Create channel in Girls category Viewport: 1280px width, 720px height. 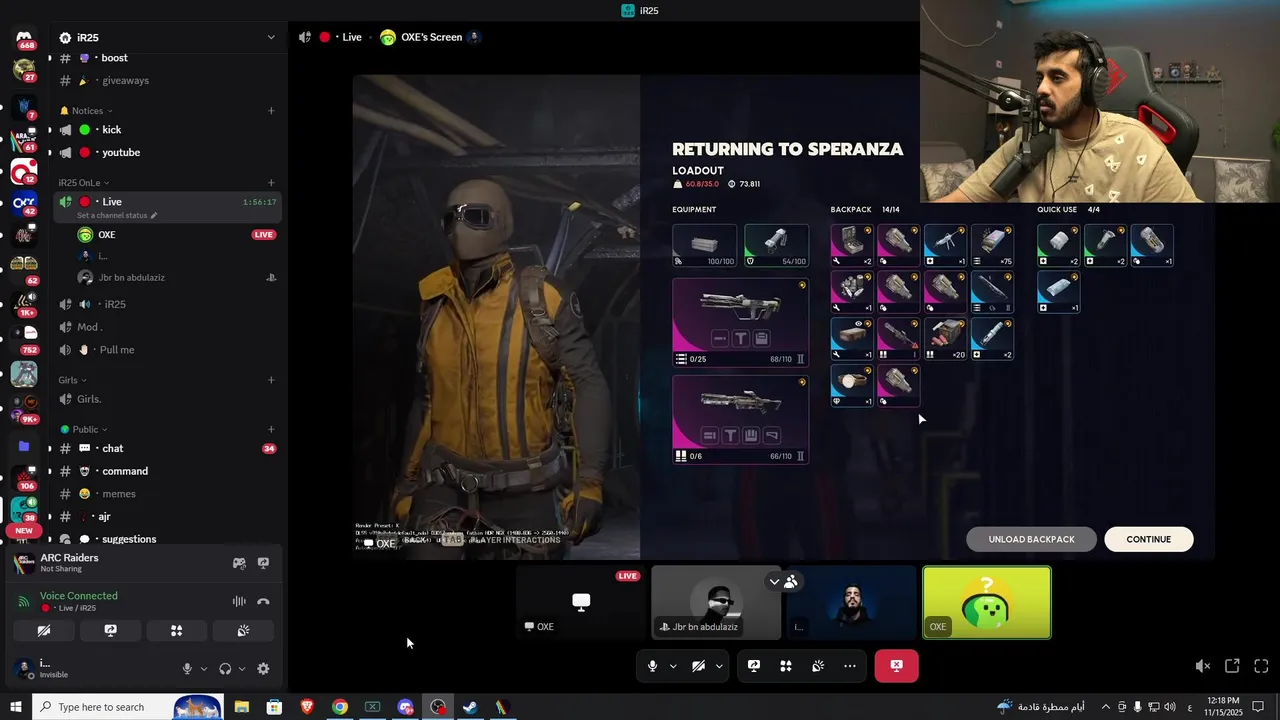coord(271,380)
